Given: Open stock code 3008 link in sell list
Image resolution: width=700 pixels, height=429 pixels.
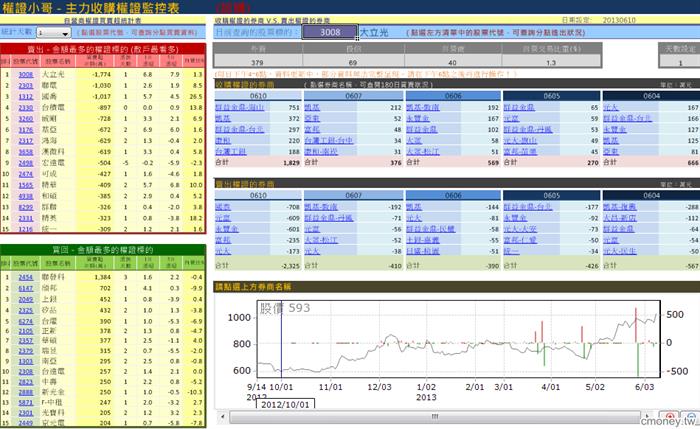Looking at the screenshot, I should click(25, 75).
